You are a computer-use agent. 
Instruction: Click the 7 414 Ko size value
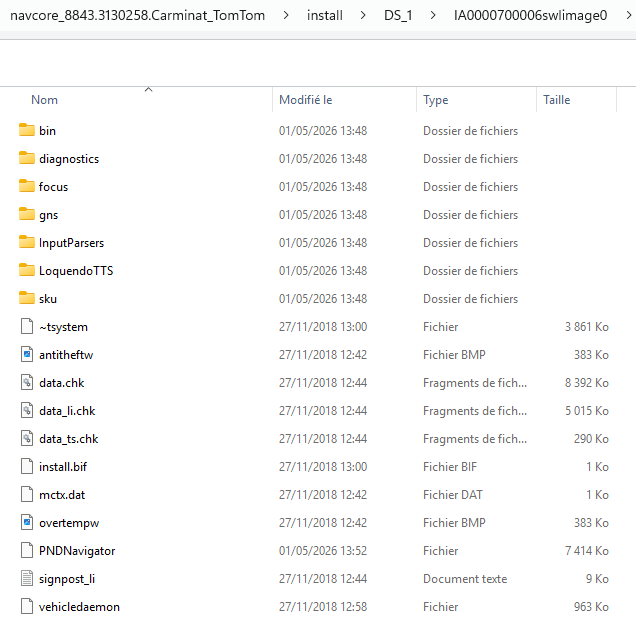(x=587, y=551)
